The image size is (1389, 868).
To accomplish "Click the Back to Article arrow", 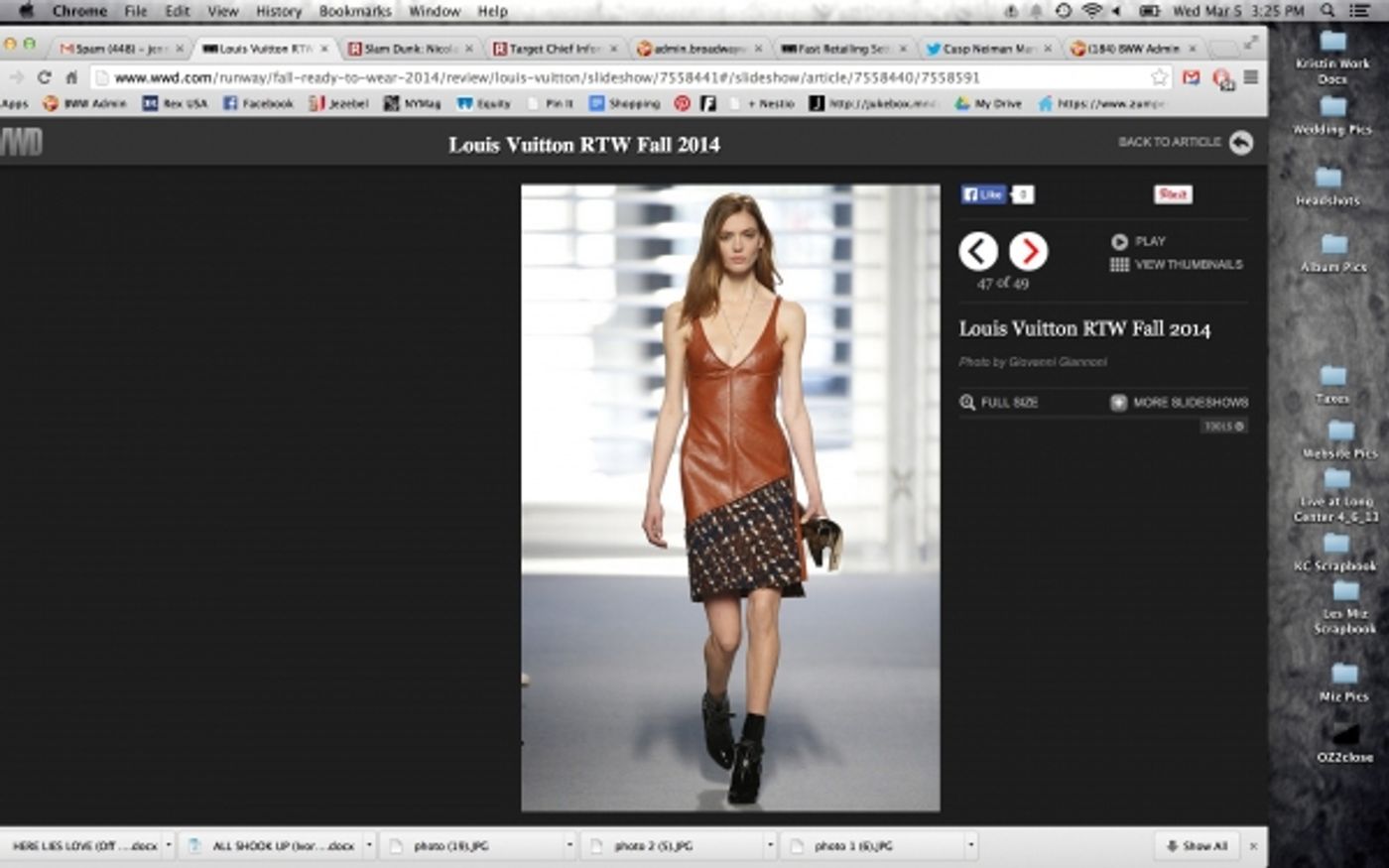I will click(x=1241, y=143).
